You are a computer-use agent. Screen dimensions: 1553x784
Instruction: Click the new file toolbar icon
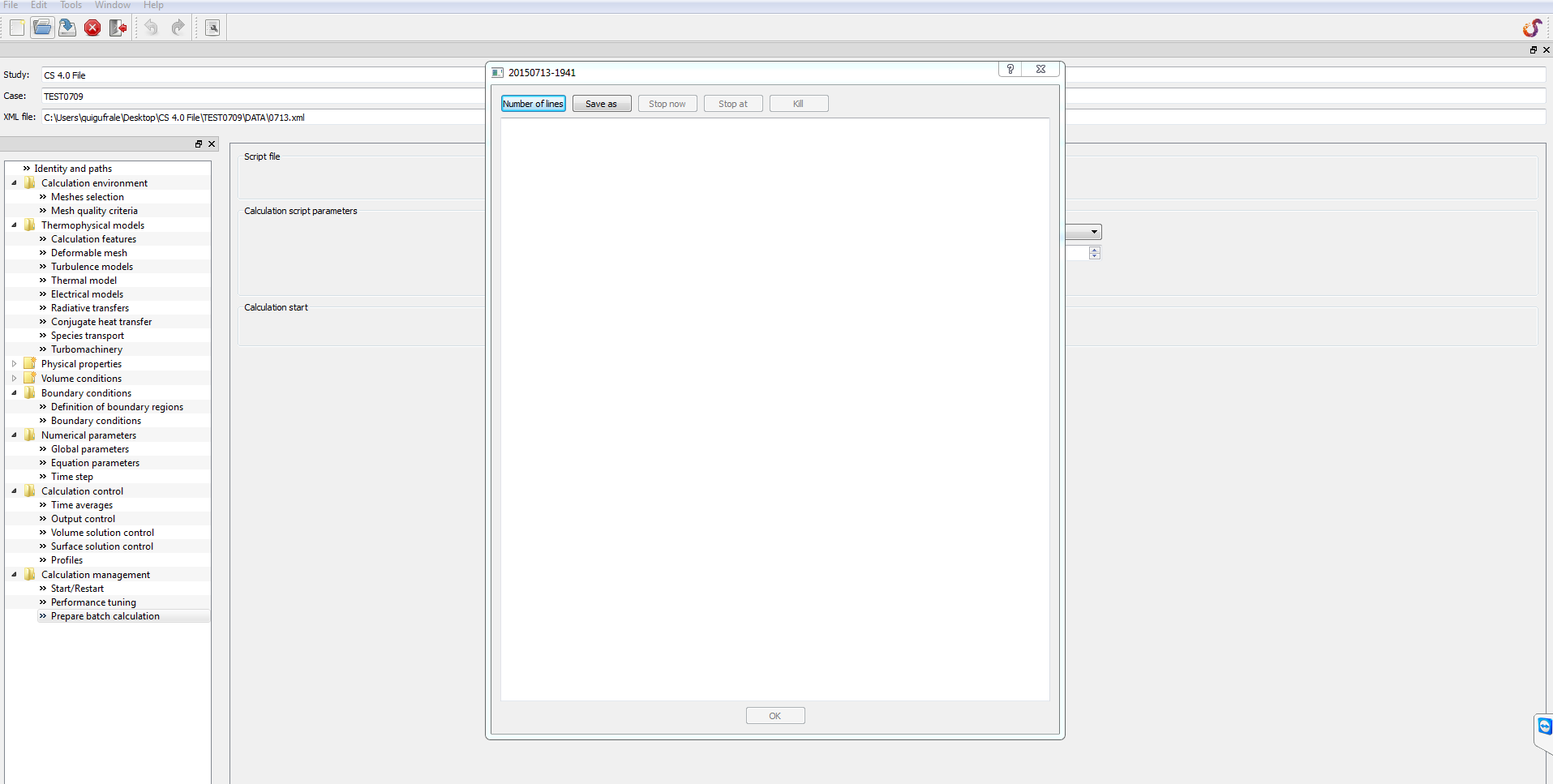click(x=17, y=28)
